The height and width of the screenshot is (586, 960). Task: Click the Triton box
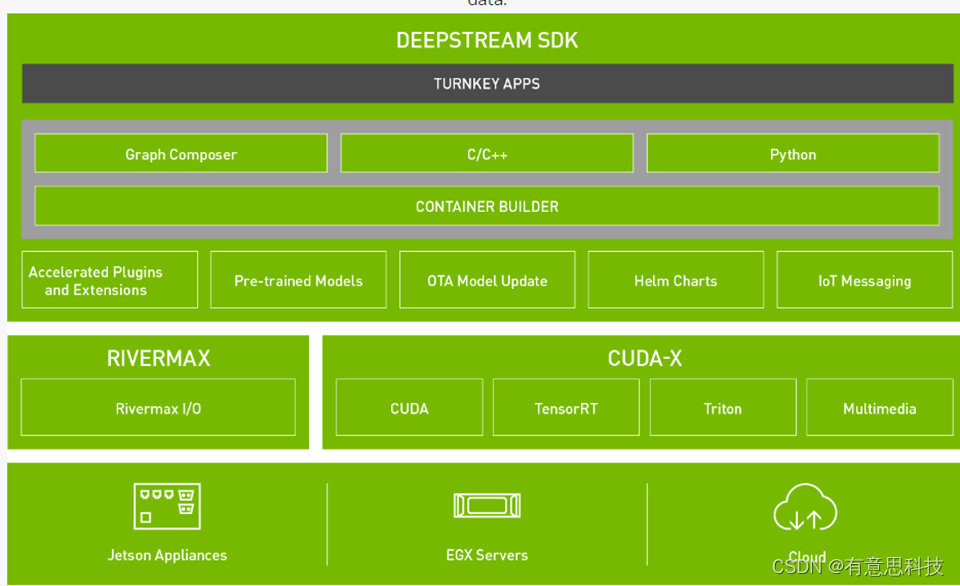723,407
